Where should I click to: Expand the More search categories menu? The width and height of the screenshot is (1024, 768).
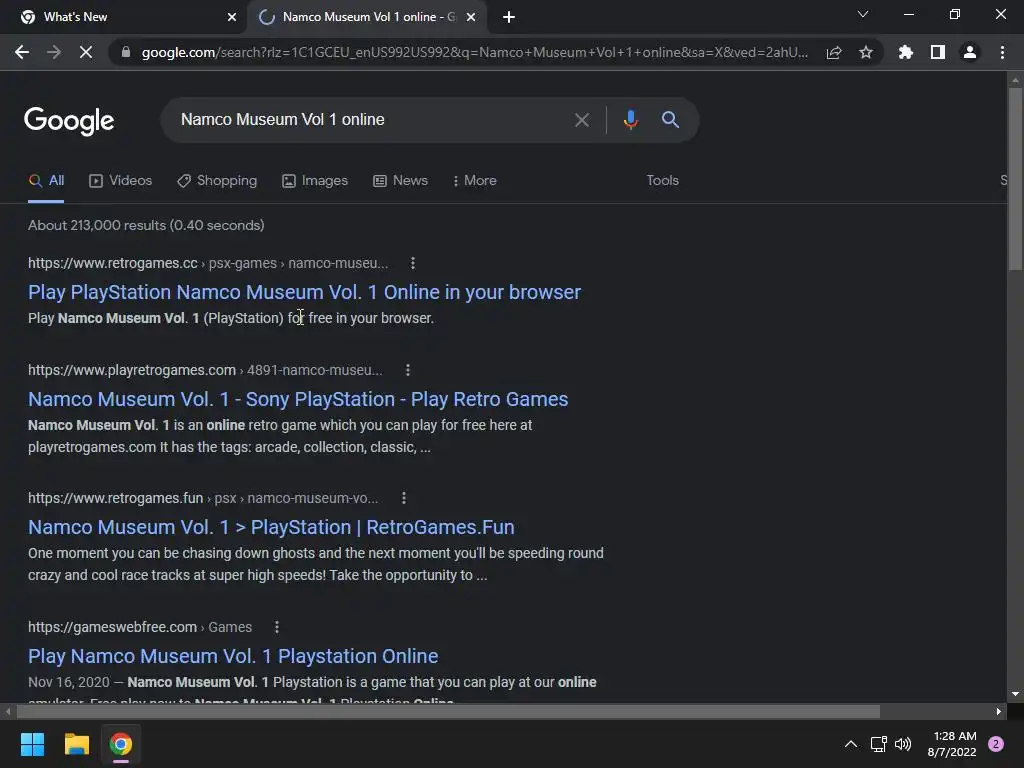click(475, 181)
